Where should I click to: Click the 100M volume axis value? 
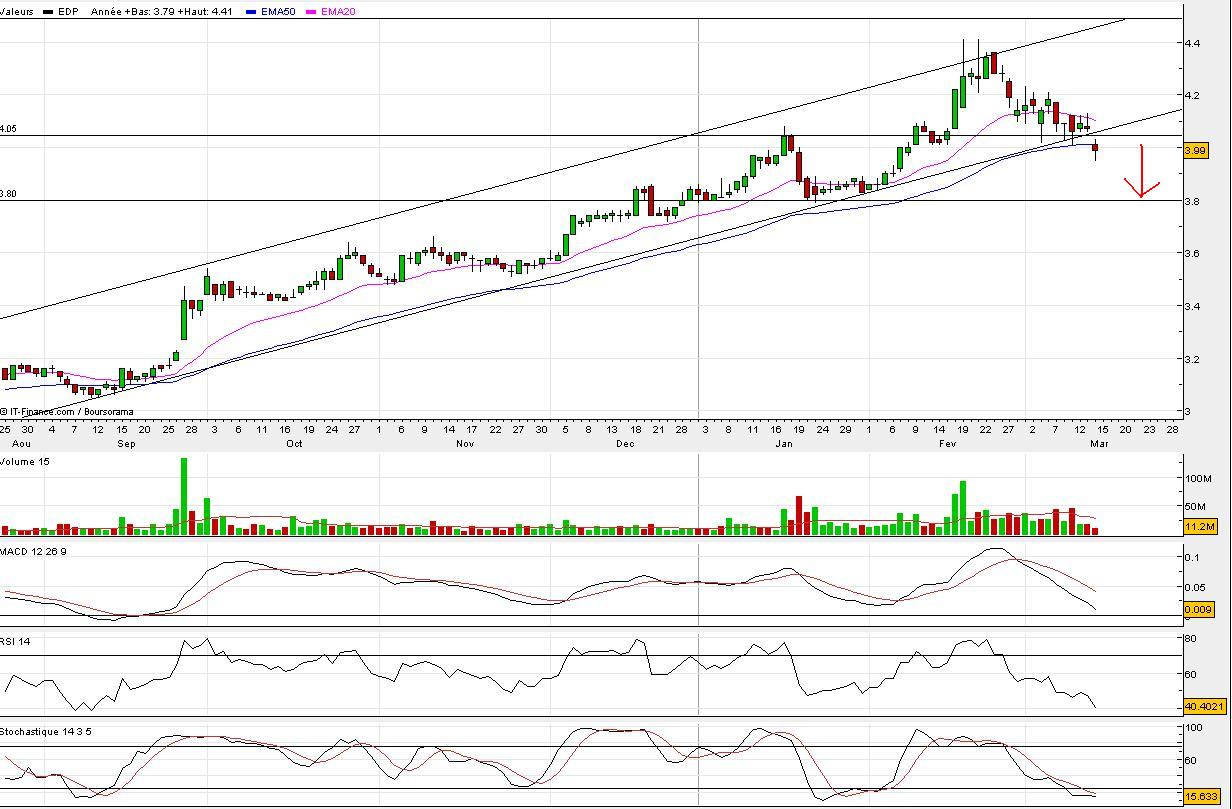[1198, 478]
